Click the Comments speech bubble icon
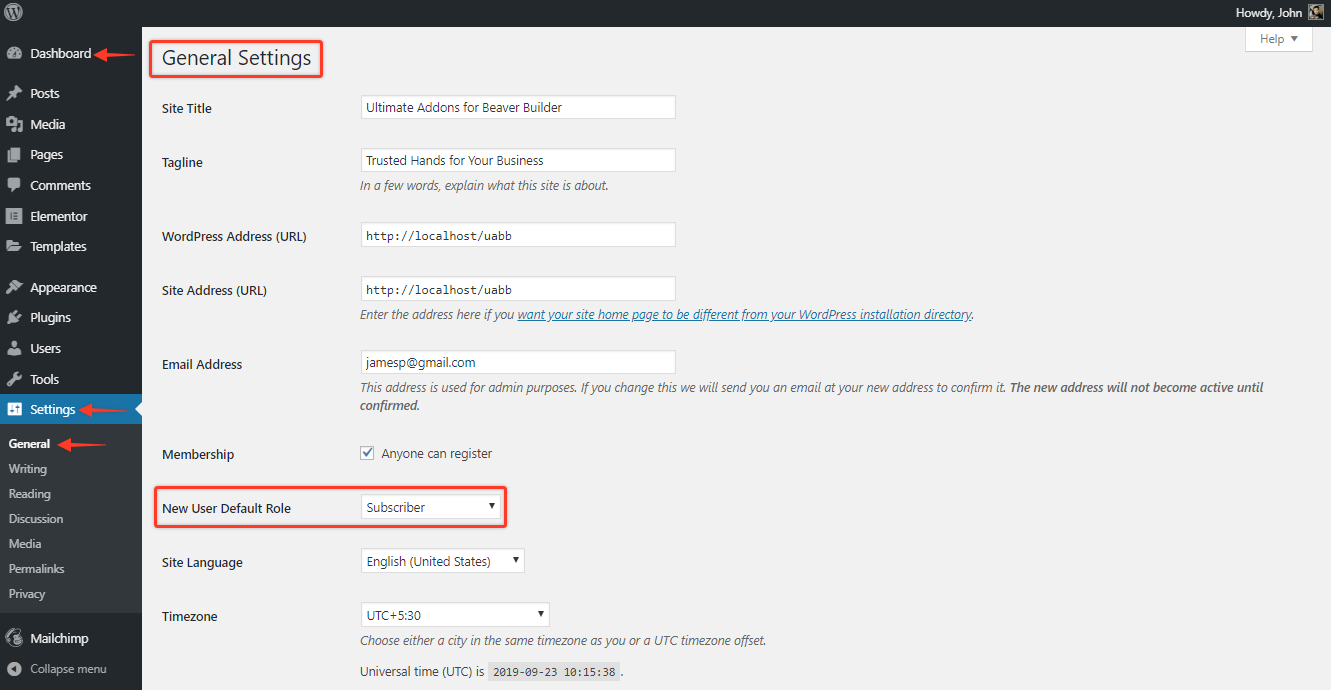This screenshot has width=1331, height=690. point(14,185)
